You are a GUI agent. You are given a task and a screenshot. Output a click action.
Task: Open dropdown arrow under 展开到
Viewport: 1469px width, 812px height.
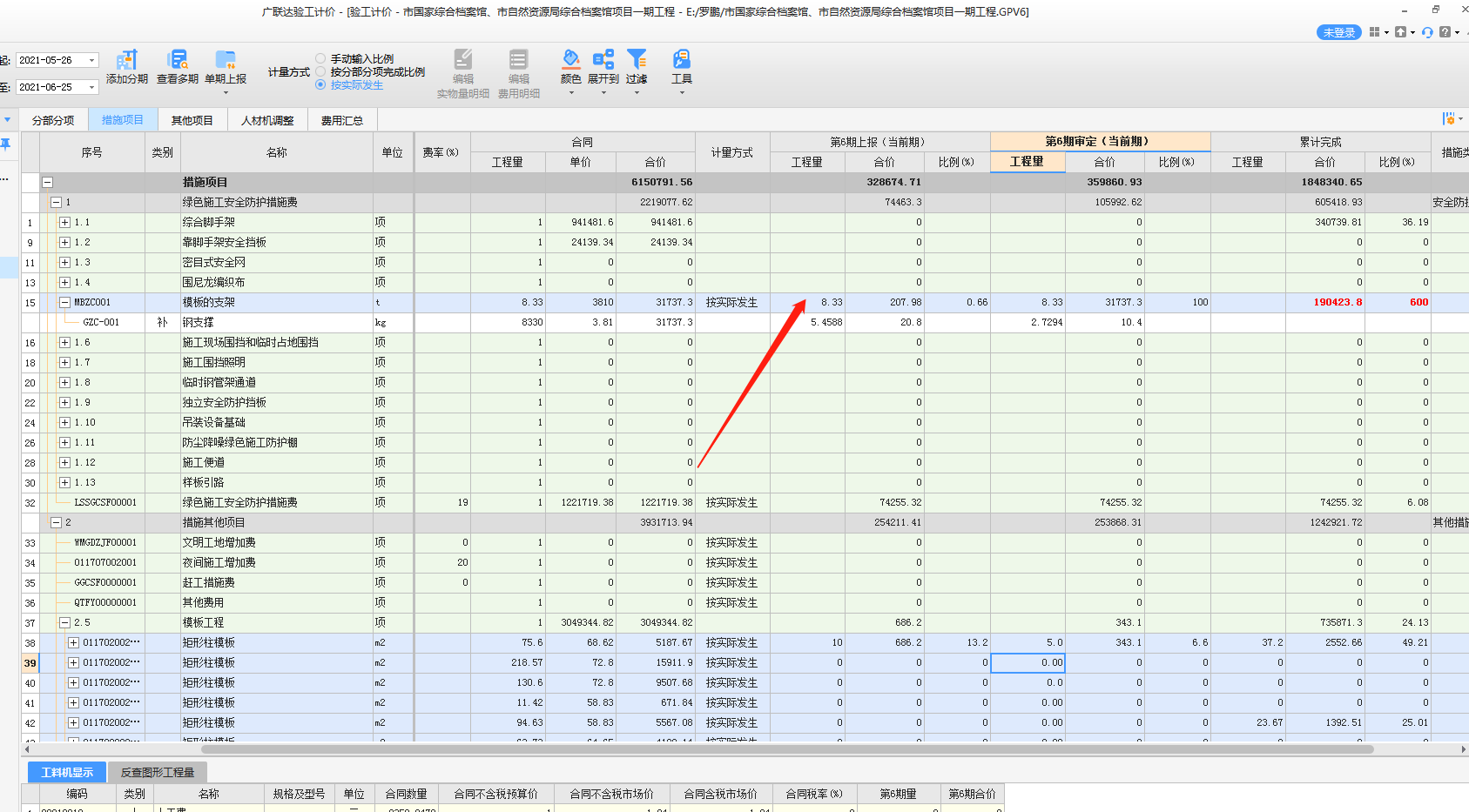coord(603,92)
